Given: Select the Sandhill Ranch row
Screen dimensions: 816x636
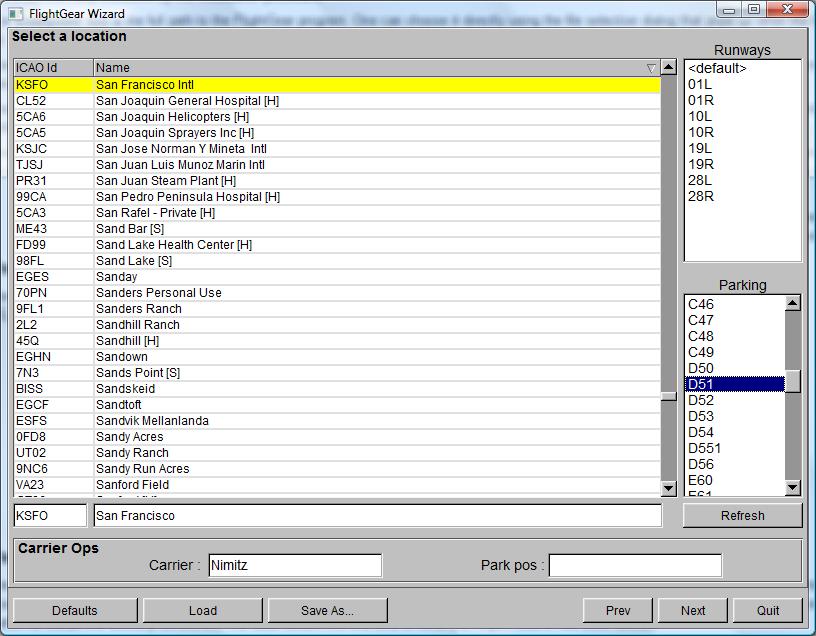Looking at the screenshot, I should (x=337, y=325).
